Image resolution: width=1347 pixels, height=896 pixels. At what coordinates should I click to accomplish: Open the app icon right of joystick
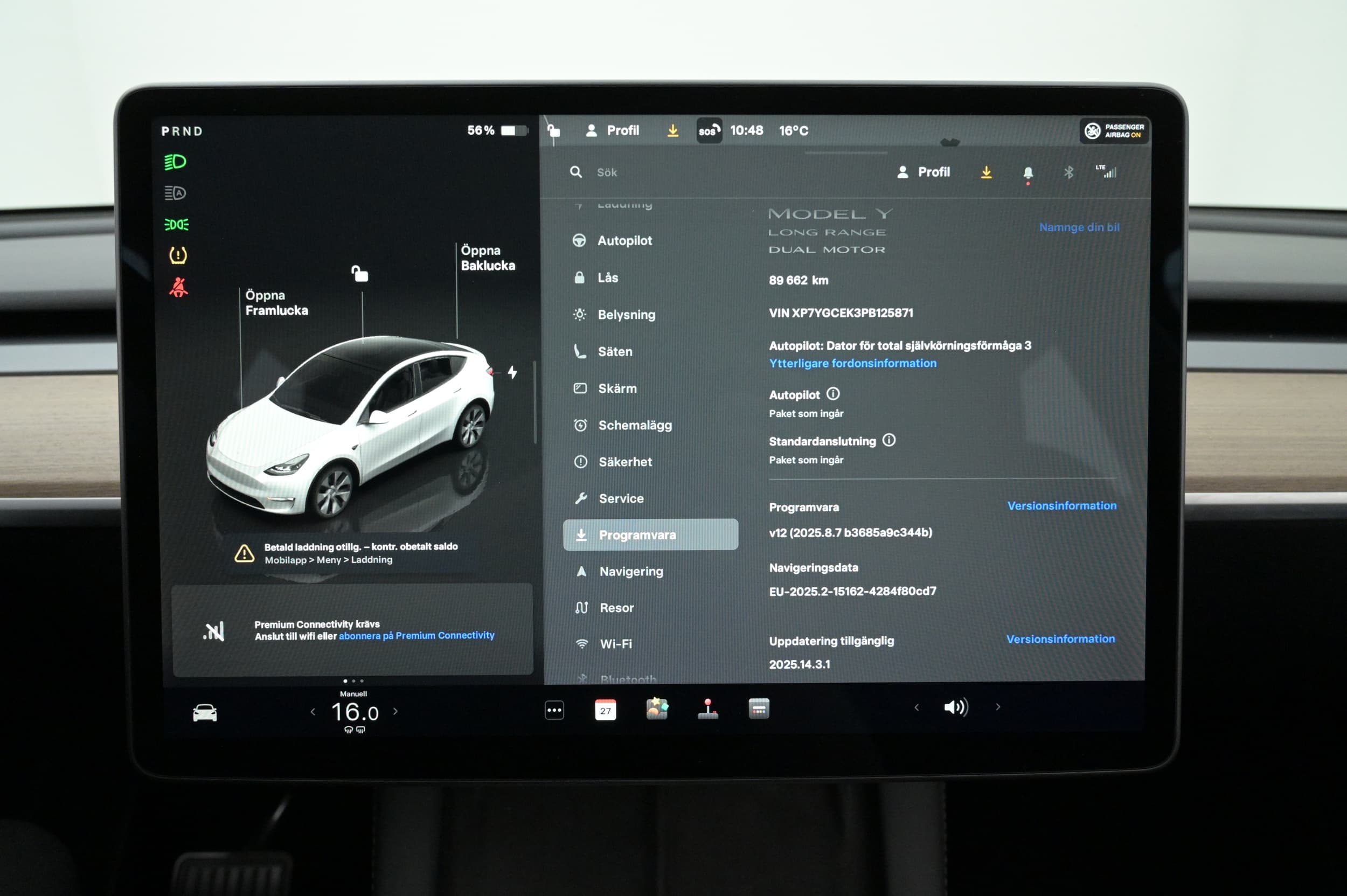759,709
